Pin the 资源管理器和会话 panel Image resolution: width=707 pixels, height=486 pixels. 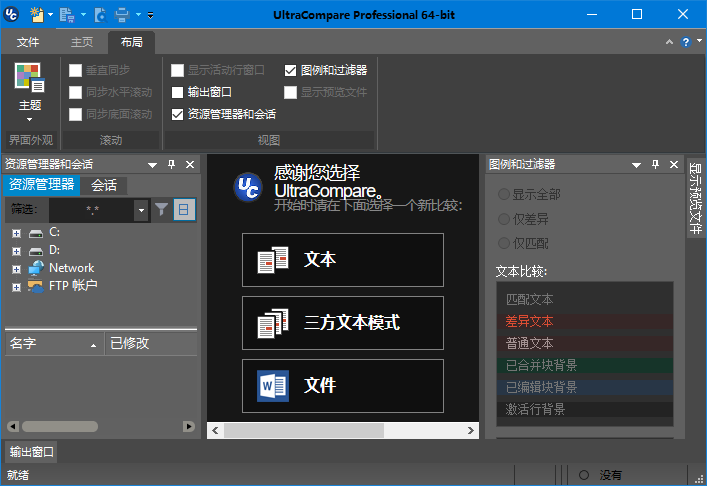point(171,164)
